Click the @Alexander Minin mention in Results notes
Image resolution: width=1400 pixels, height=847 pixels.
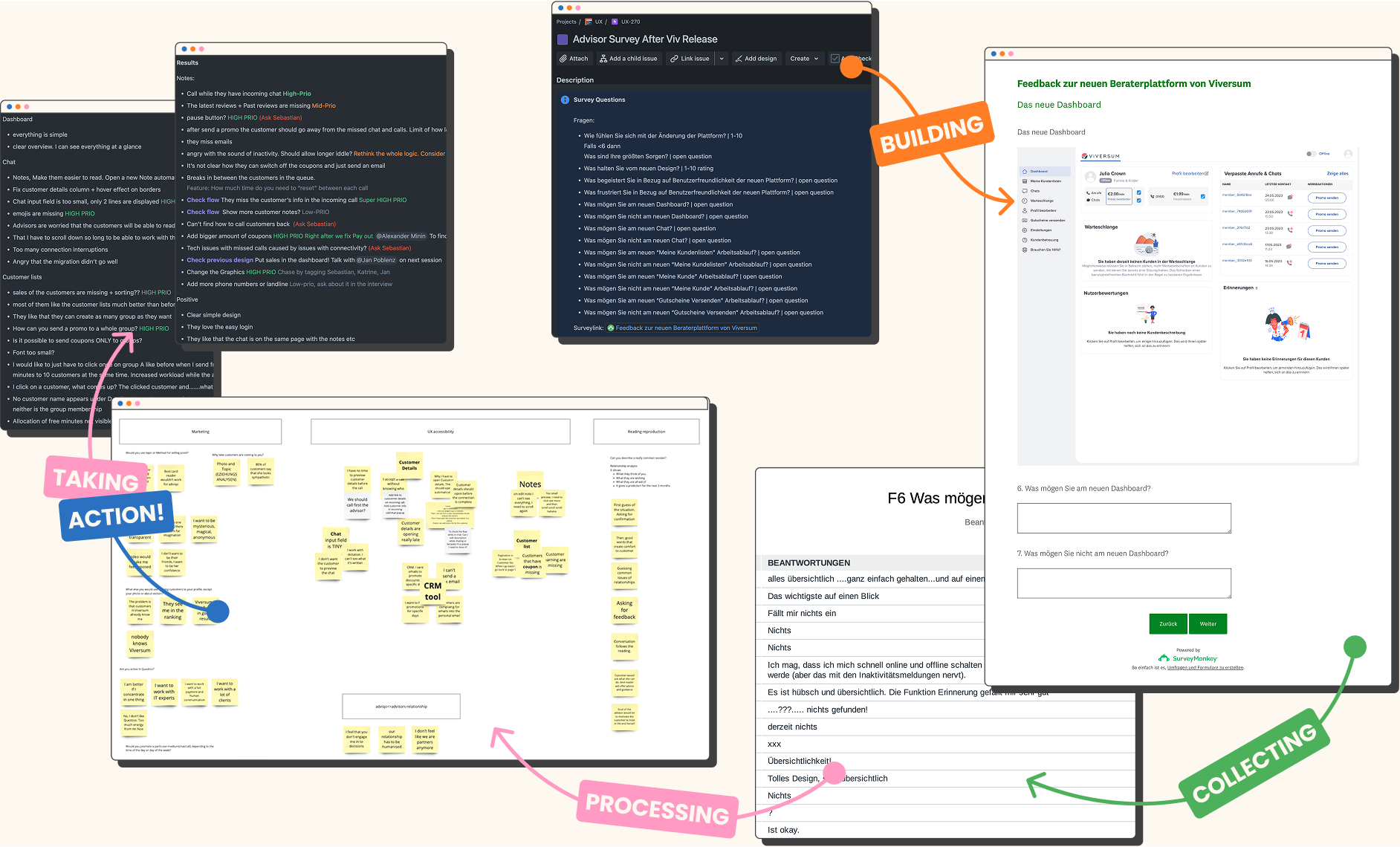click(401, 236)
